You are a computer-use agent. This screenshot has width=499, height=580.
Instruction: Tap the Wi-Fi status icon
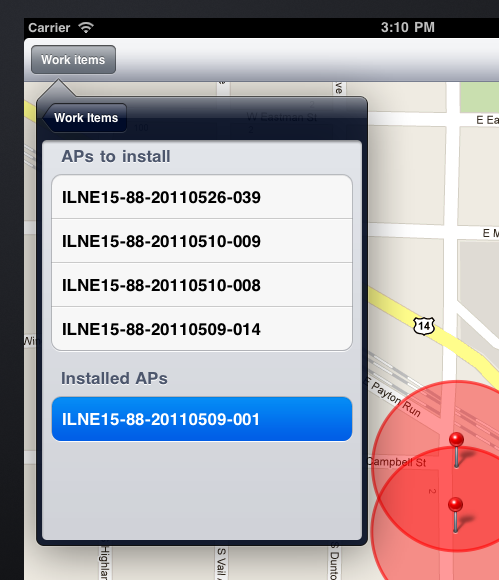[86, 27]
